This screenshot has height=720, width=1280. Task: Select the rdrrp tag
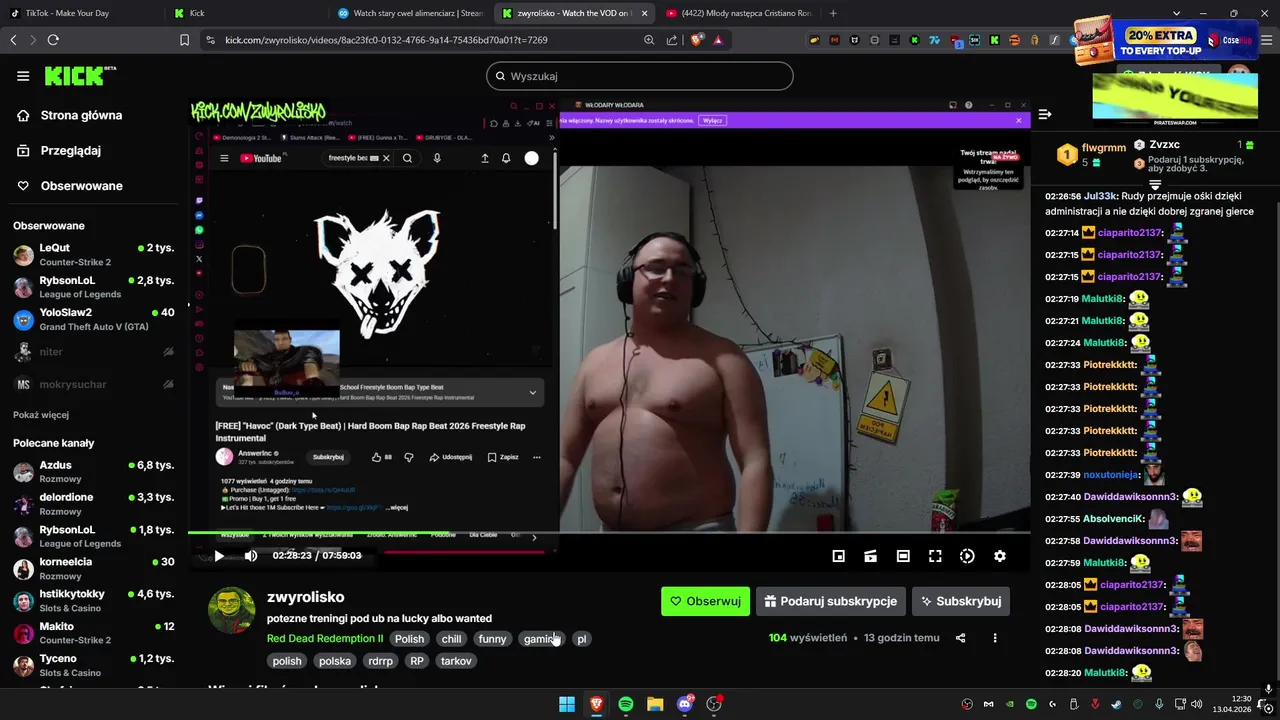(380, 661)
